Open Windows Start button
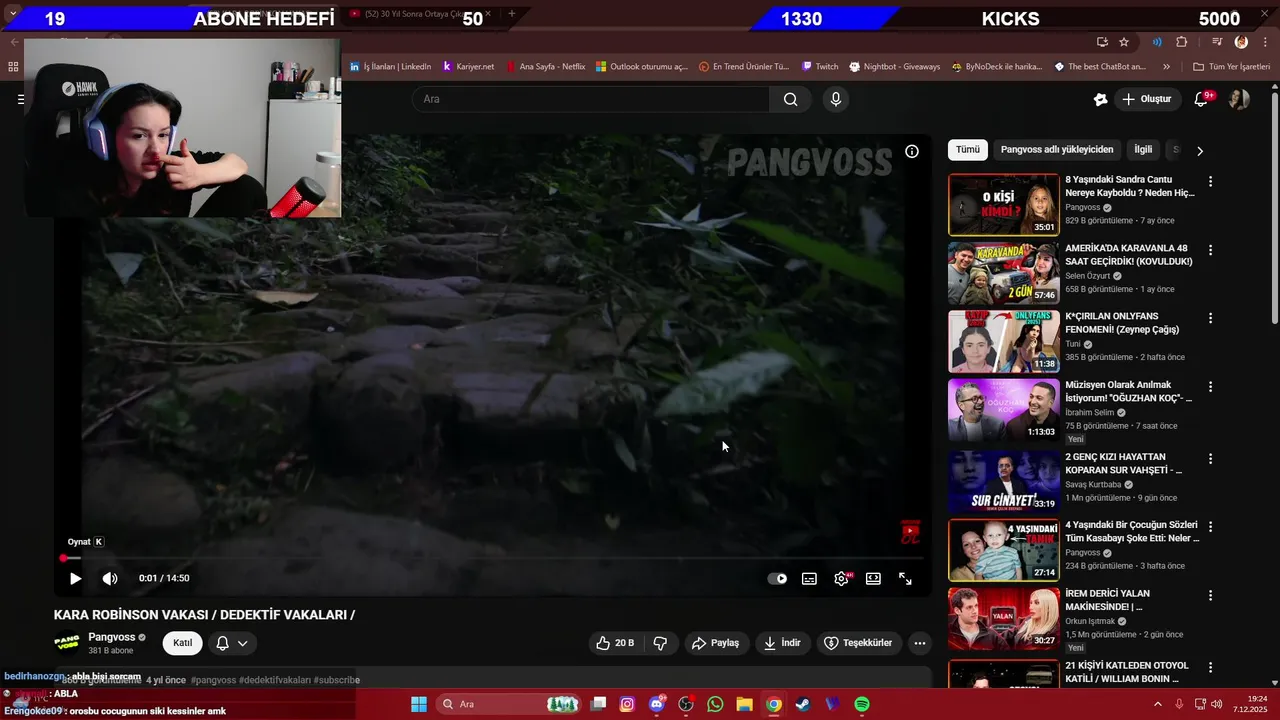 point(418,704)
